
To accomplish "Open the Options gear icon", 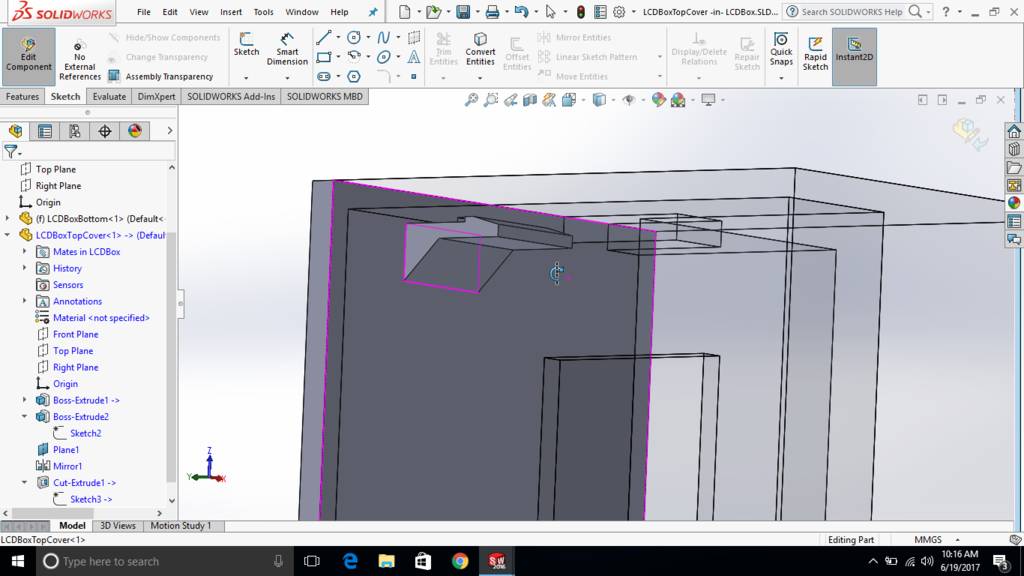I will click(619, 12).
